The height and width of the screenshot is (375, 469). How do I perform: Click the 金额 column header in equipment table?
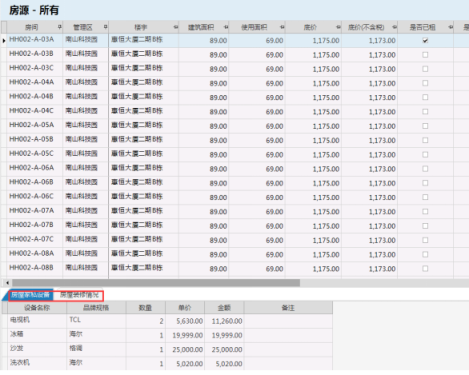224,308
